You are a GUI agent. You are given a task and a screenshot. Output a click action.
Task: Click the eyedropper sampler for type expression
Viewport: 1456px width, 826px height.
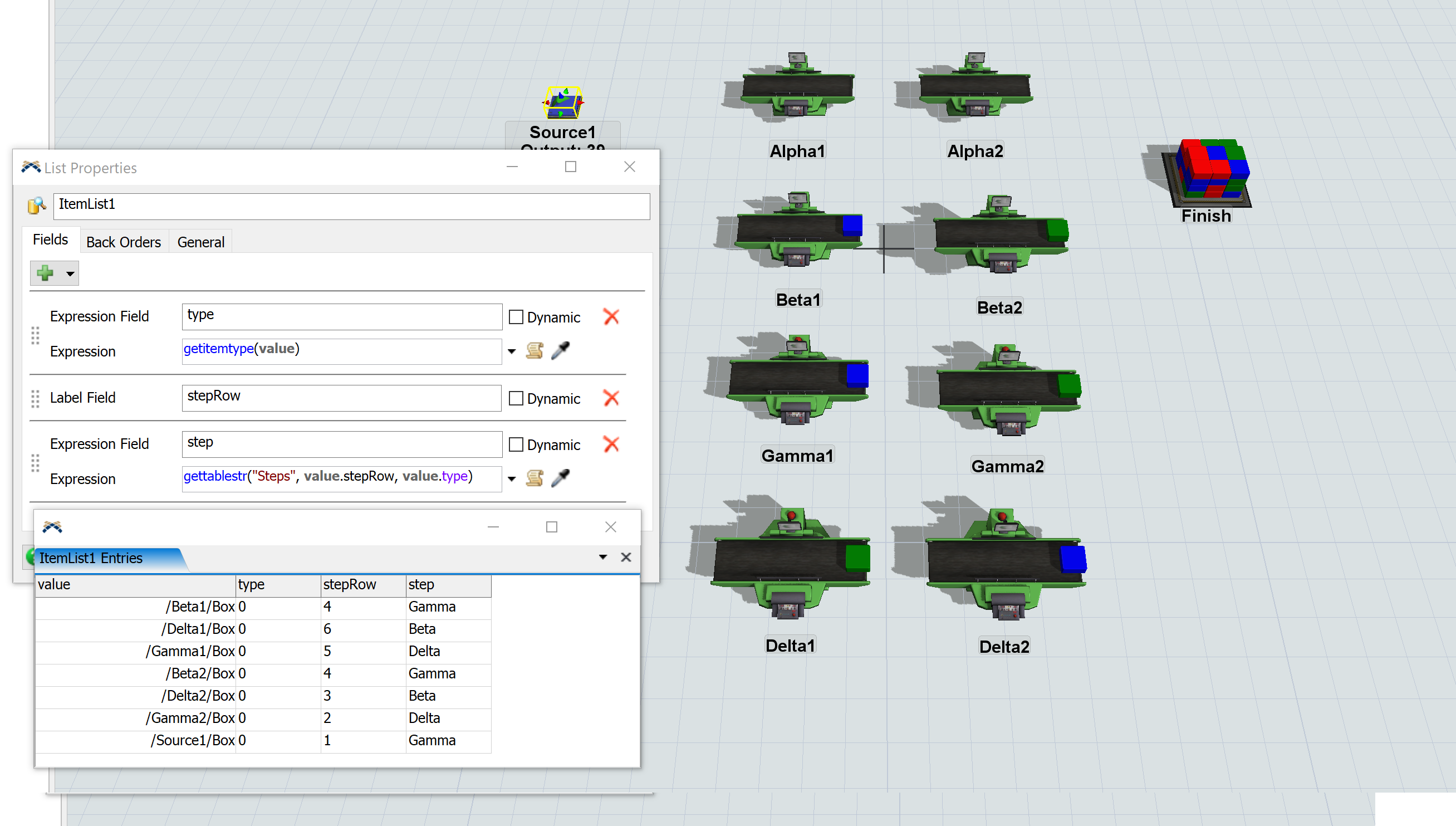tap(560, 350)
